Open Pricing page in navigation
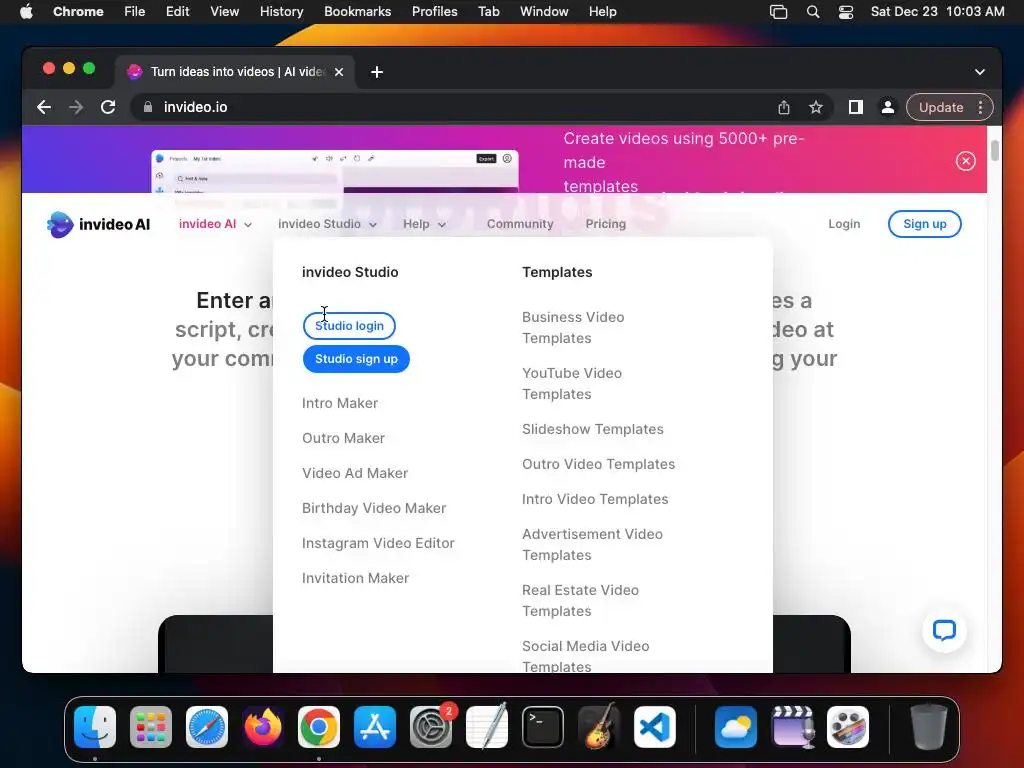Viewport: 1024px width, 768px height. point(605,224)
